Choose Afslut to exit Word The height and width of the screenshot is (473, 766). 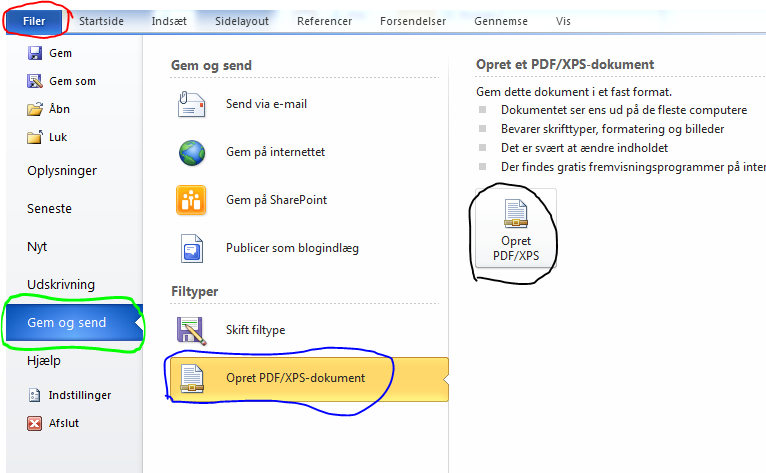tap(64, 423)
